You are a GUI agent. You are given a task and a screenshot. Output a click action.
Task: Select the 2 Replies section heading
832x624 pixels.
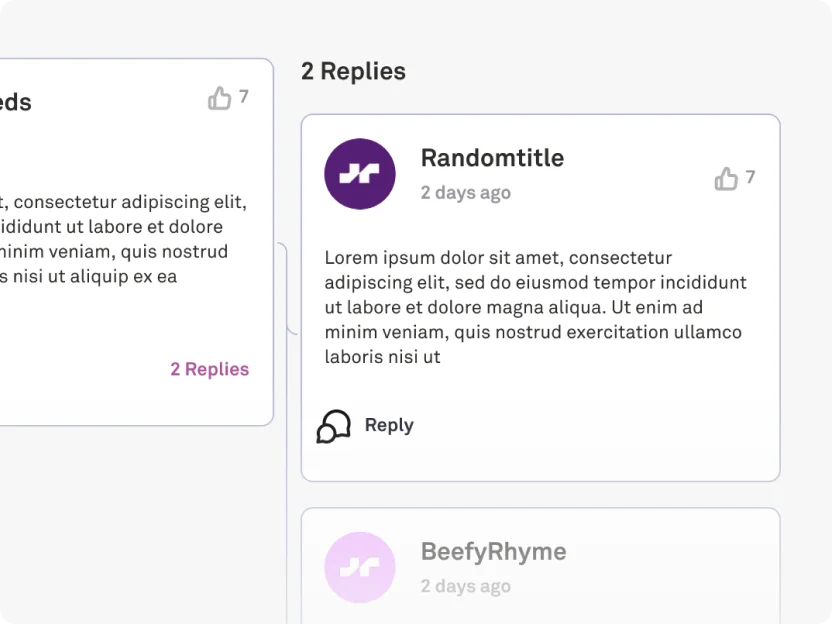coord(353,71)
